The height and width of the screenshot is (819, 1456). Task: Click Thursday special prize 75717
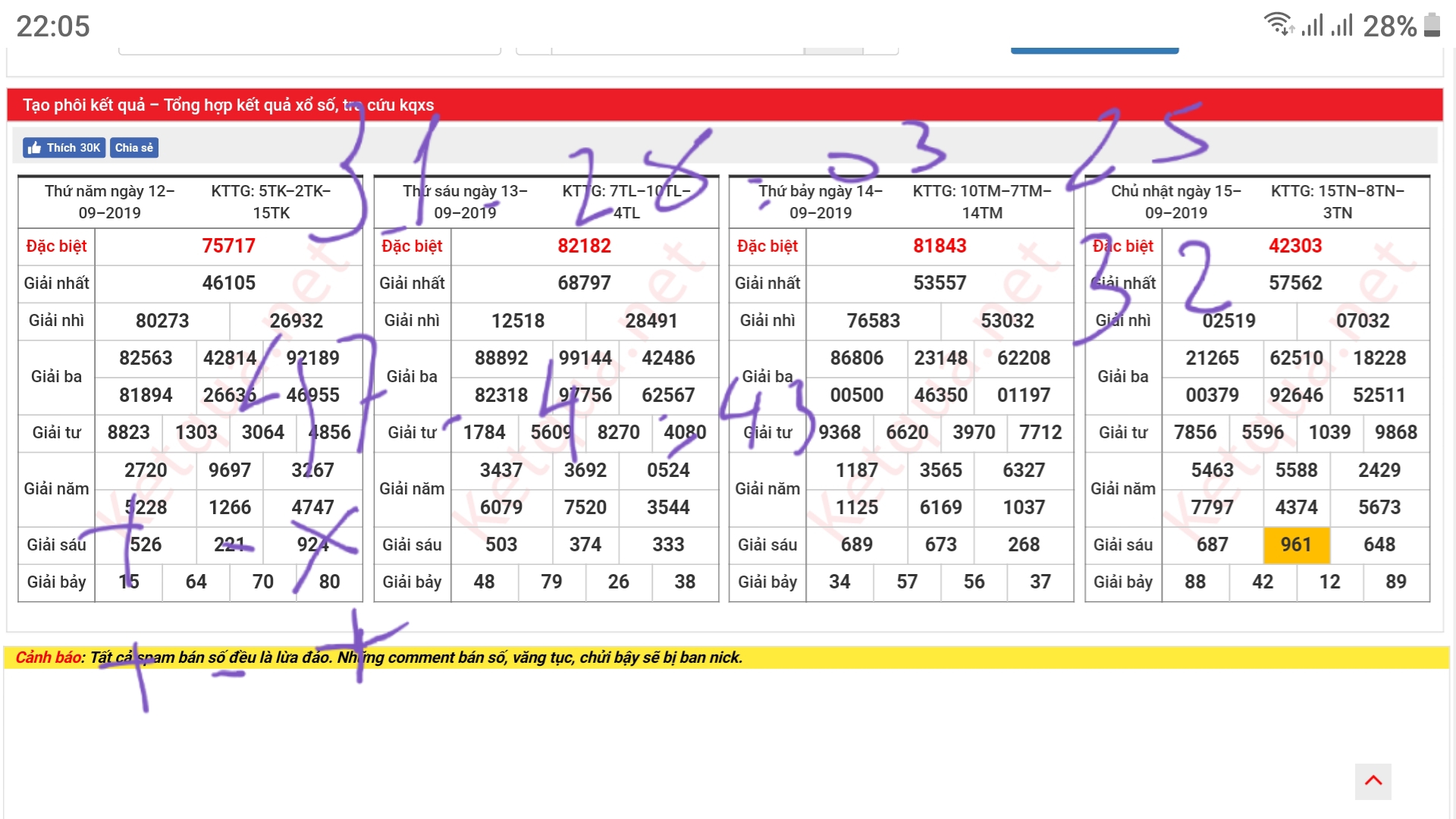point(228,246)
